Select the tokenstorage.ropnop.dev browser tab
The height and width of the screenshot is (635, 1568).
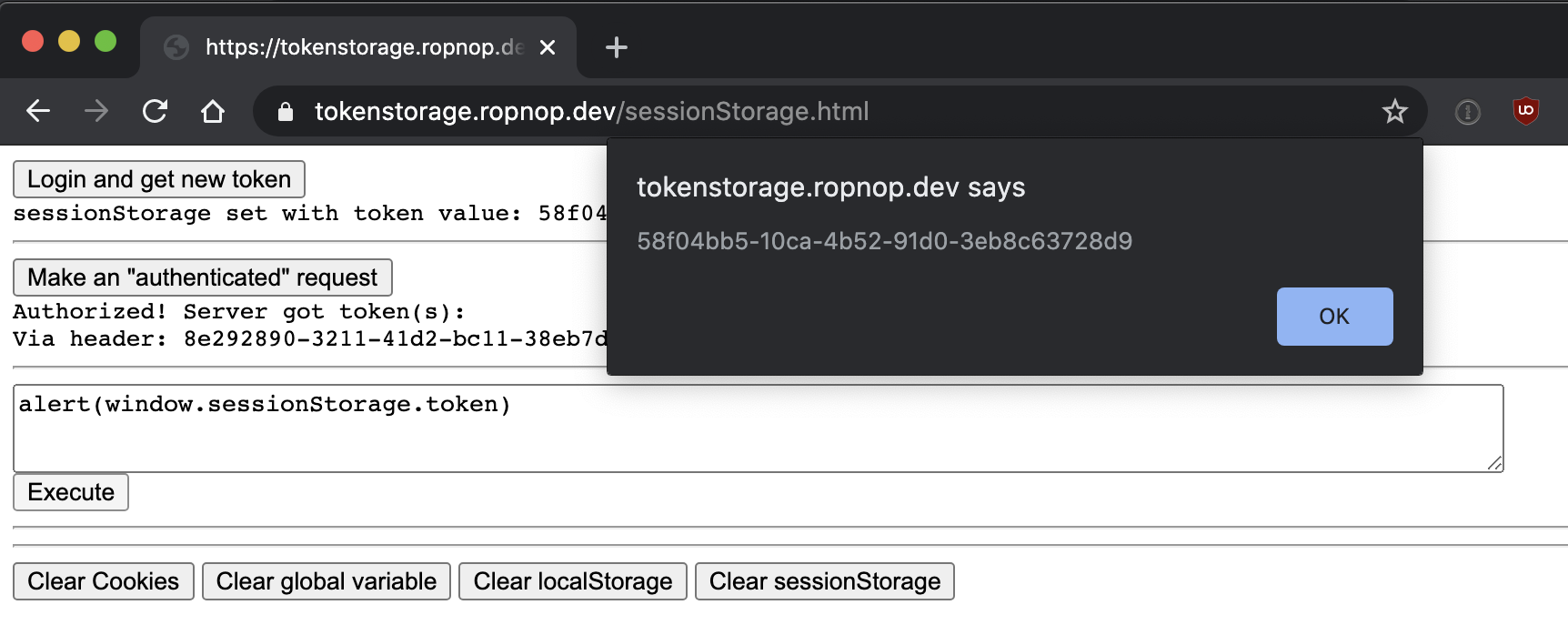tap(358, 47)
